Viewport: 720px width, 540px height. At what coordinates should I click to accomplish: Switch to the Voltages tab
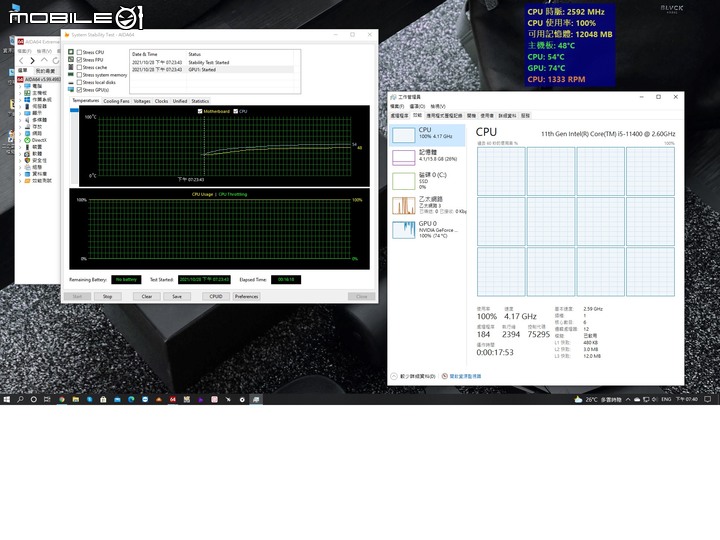click(x=142, y=101)
